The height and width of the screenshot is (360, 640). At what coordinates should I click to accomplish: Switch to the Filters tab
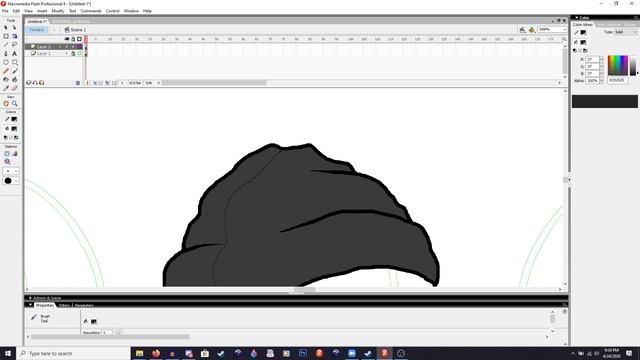[64, 305]
